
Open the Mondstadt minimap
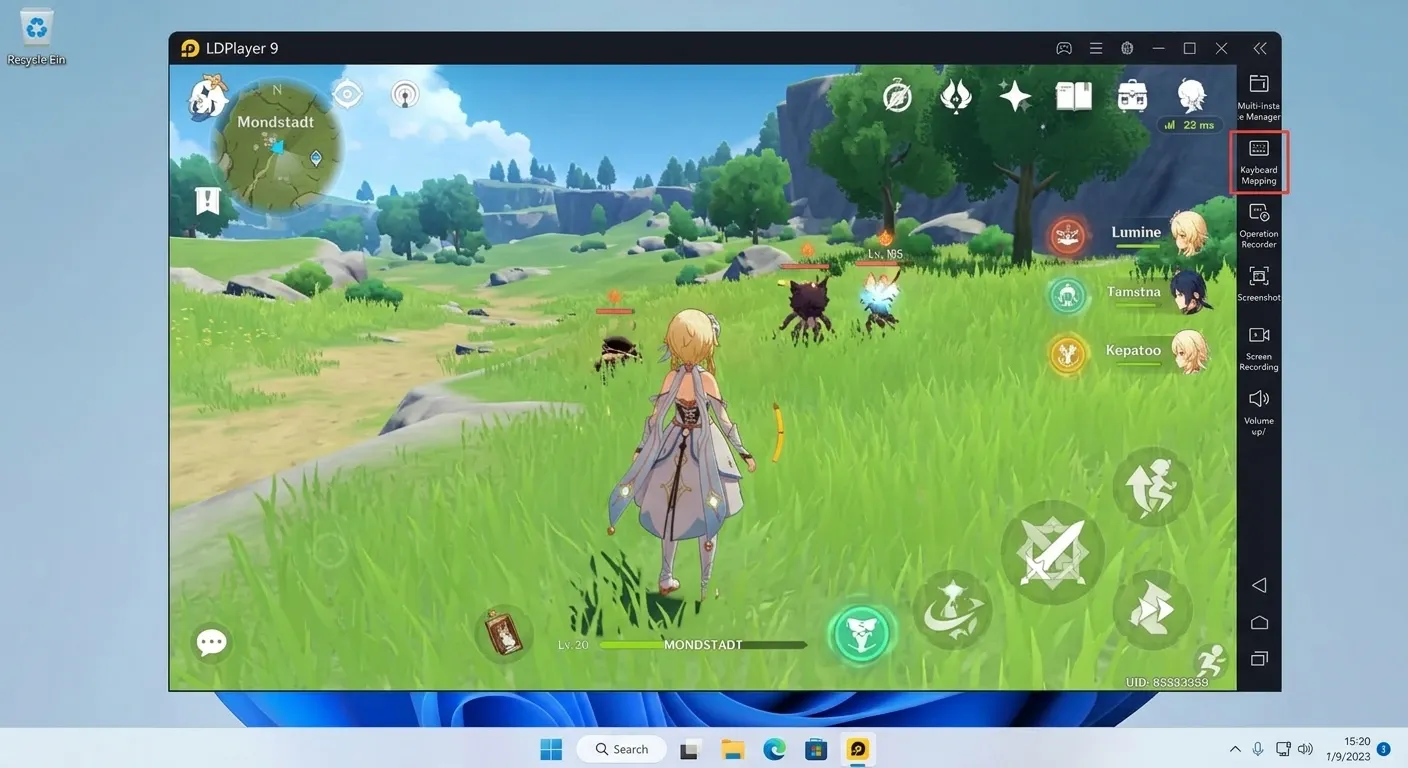pyautogui.click(x=277, y=147)
